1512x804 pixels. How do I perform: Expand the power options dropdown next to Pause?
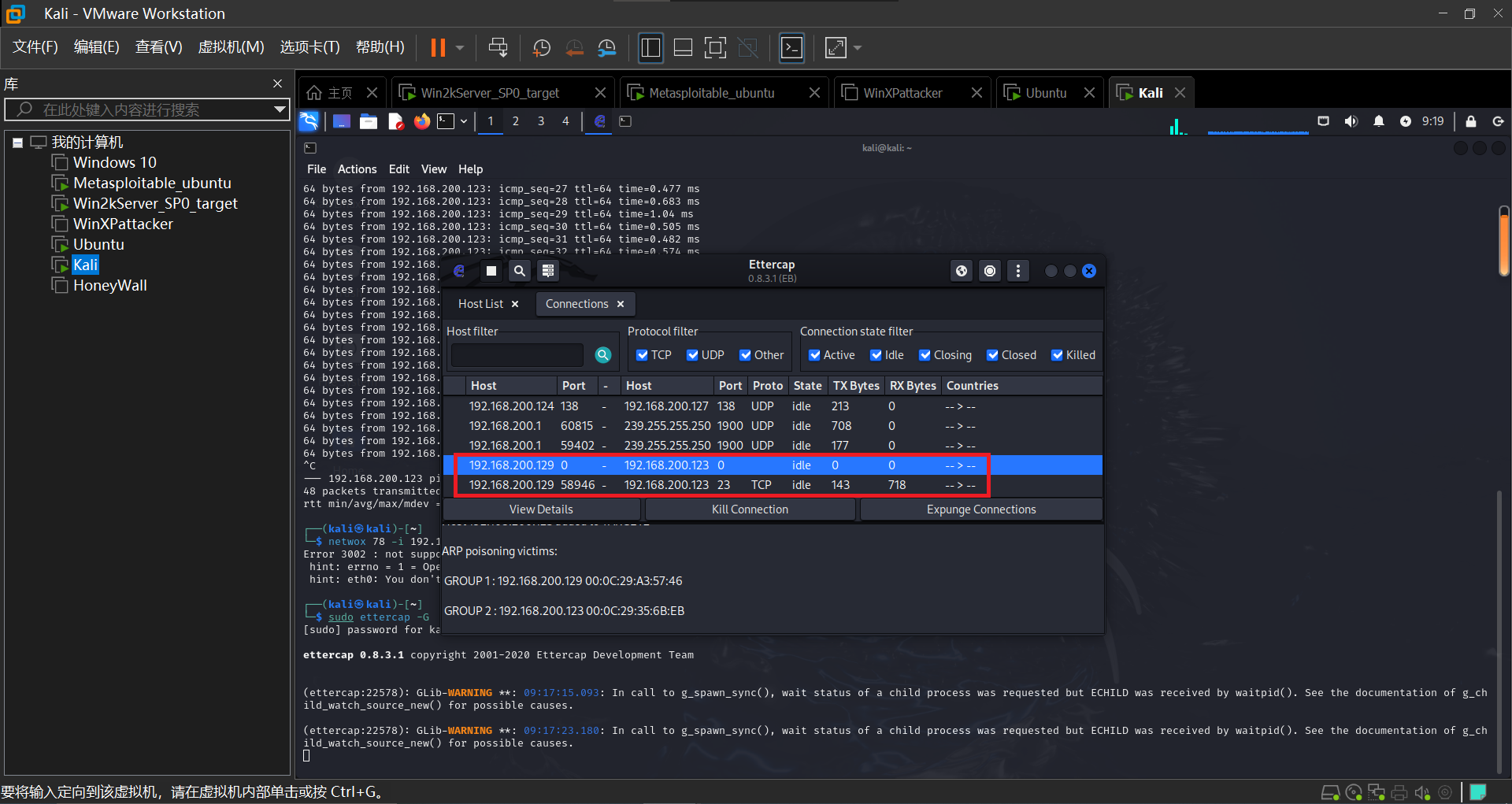point(460,48)
